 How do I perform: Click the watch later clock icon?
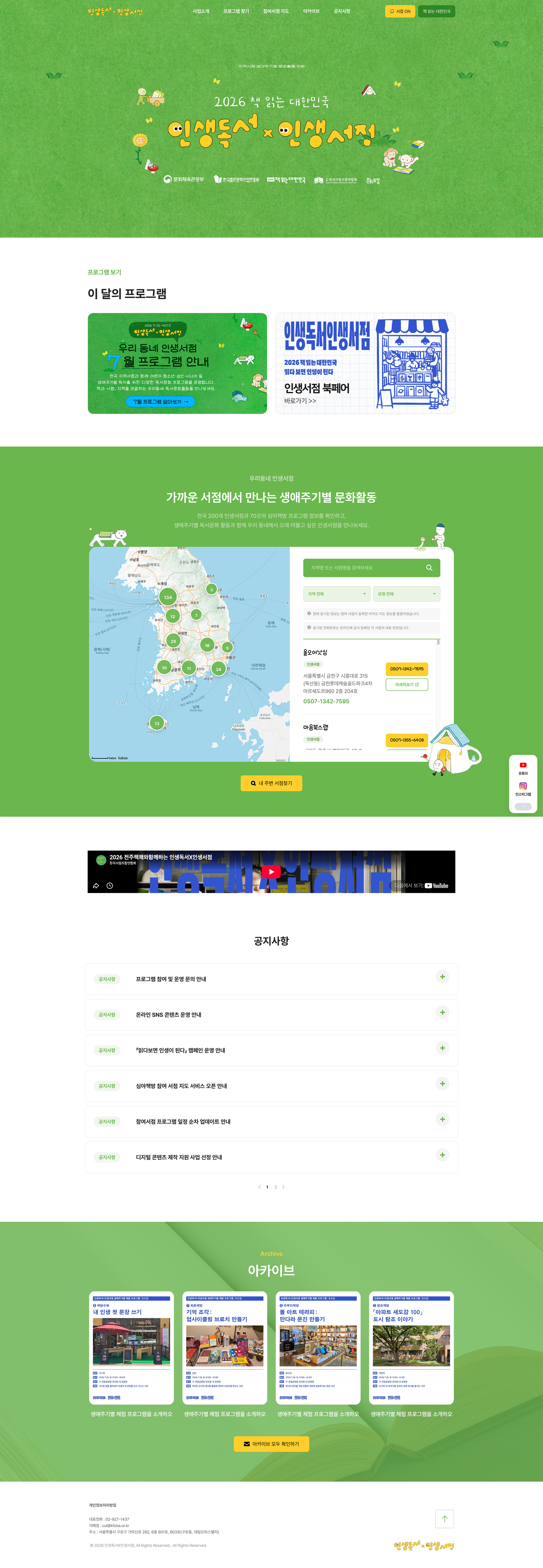point(109,886)
